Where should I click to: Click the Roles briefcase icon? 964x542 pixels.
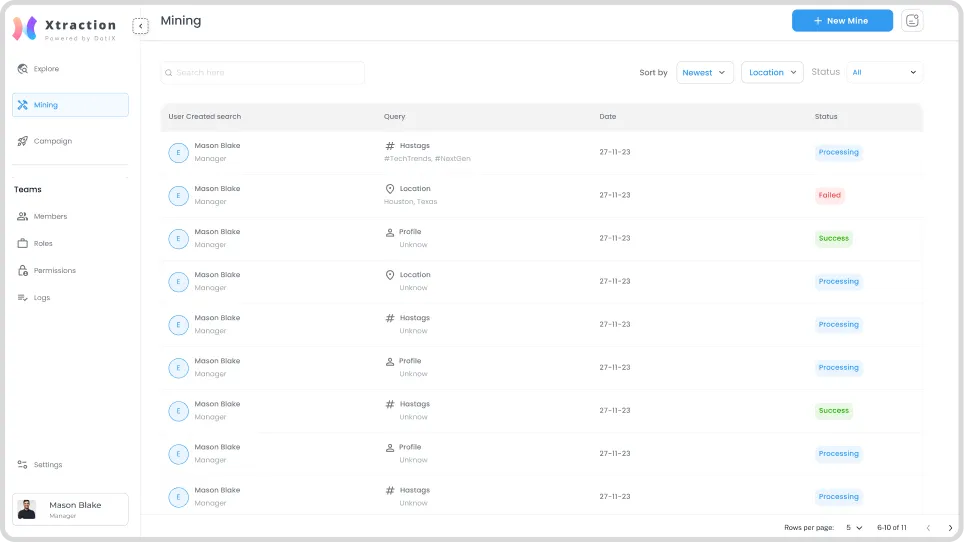pos(23,243)
